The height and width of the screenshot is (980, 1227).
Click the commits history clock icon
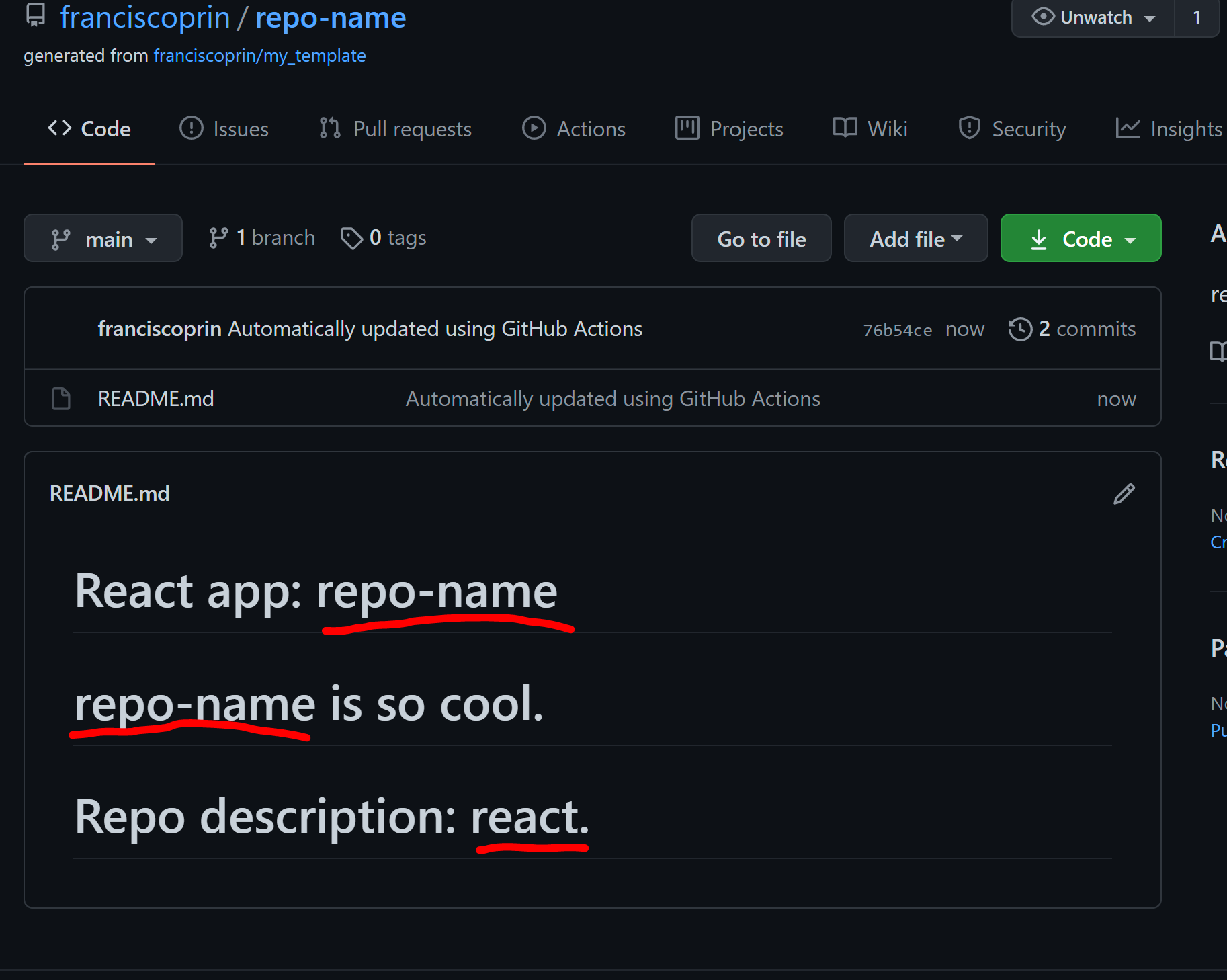tap(1020, 329)
